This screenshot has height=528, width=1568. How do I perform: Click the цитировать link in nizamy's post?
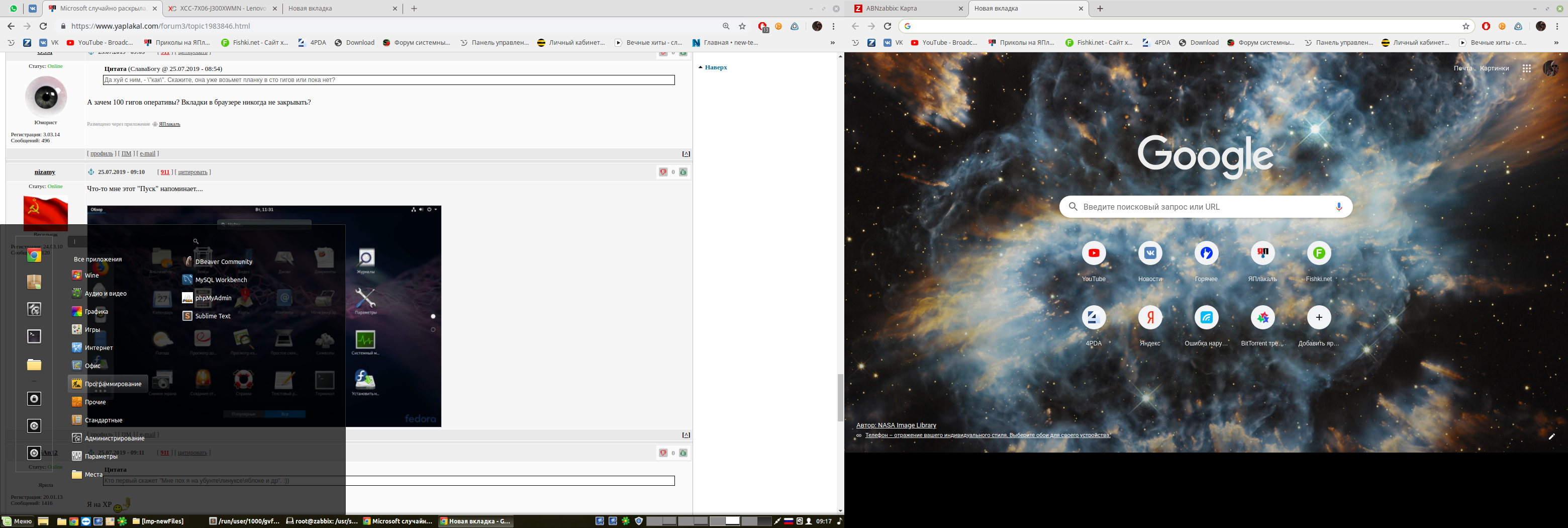click(x=192, y=172)
